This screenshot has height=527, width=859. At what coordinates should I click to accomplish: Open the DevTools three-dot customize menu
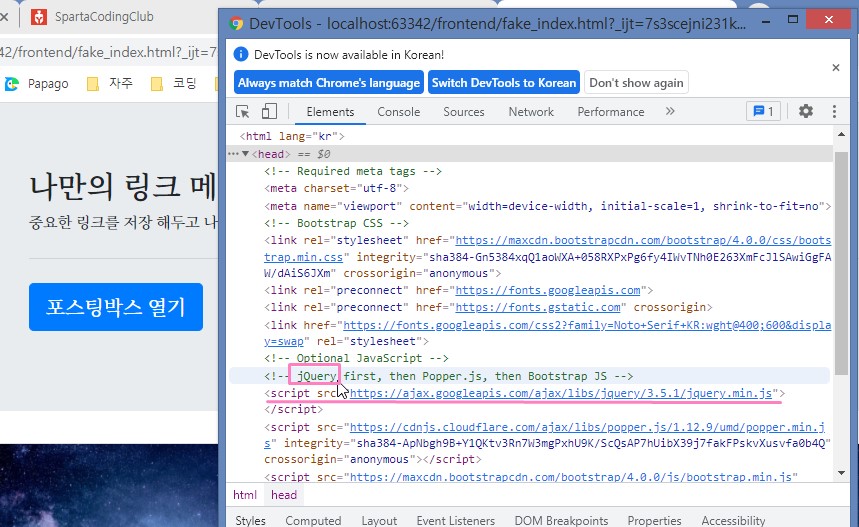coord(834,111)
